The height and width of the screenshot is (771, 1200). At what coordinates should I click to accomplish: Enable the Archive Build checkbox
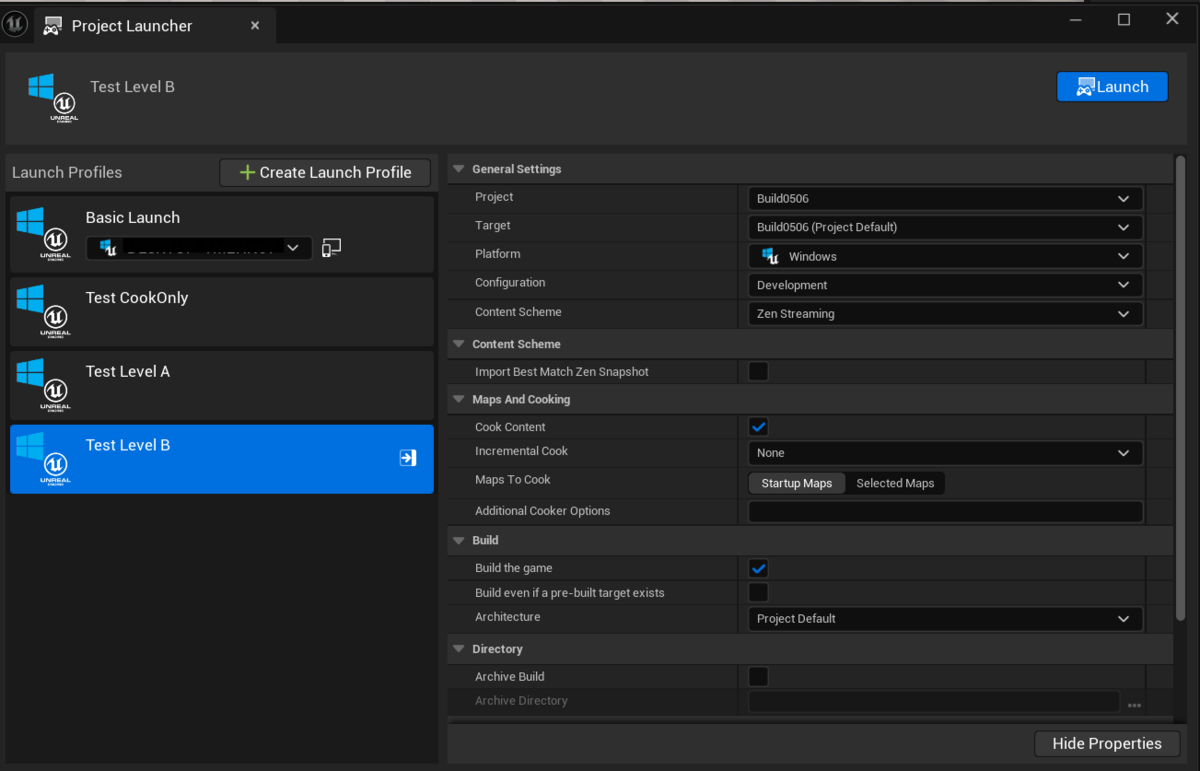(x=759, y=677)
